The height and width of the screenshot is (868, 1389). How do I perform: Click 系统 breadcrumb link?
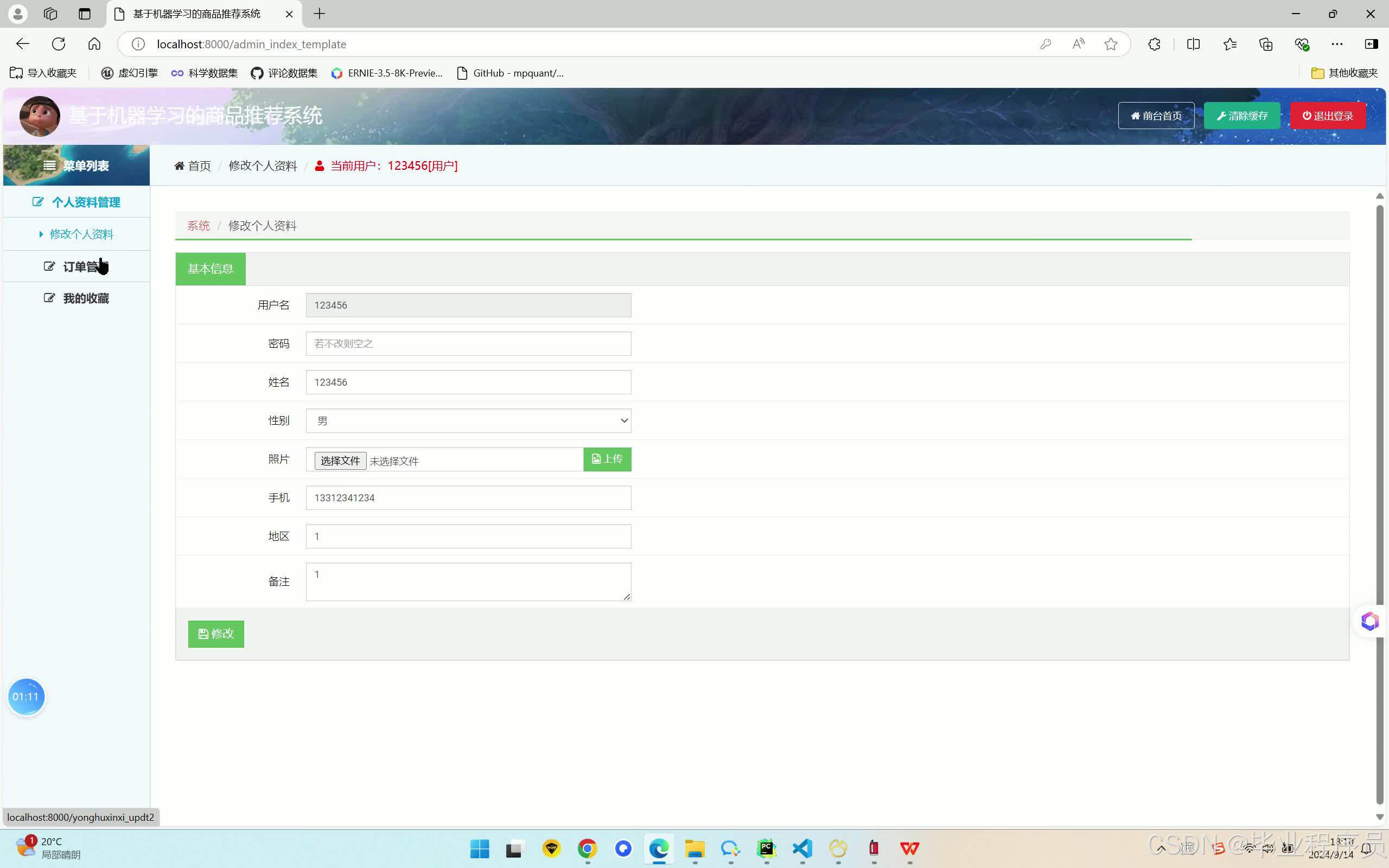[x=199, y=226]
